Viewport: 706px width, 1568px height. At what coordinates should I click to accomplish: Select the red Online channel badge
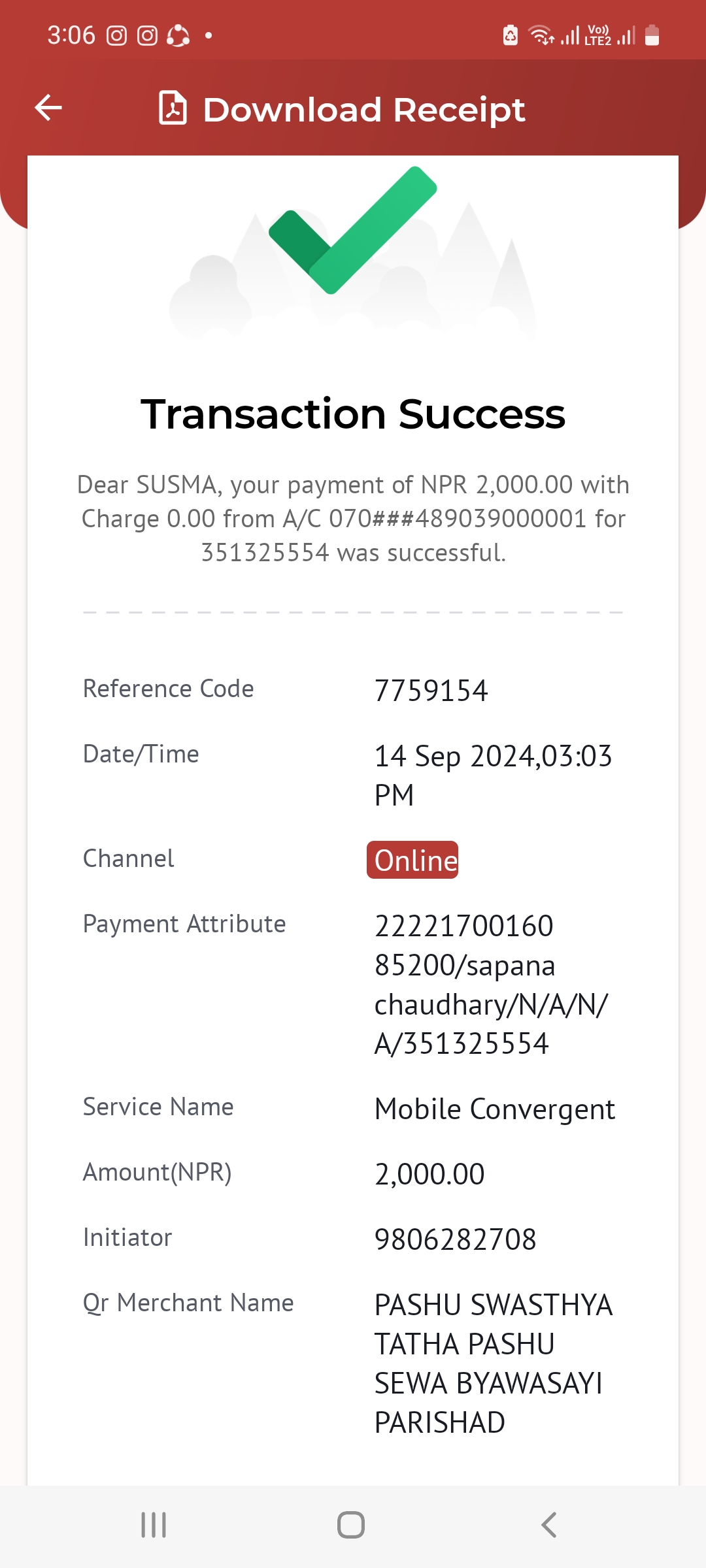pyautogui.click(x=412, y=860)
